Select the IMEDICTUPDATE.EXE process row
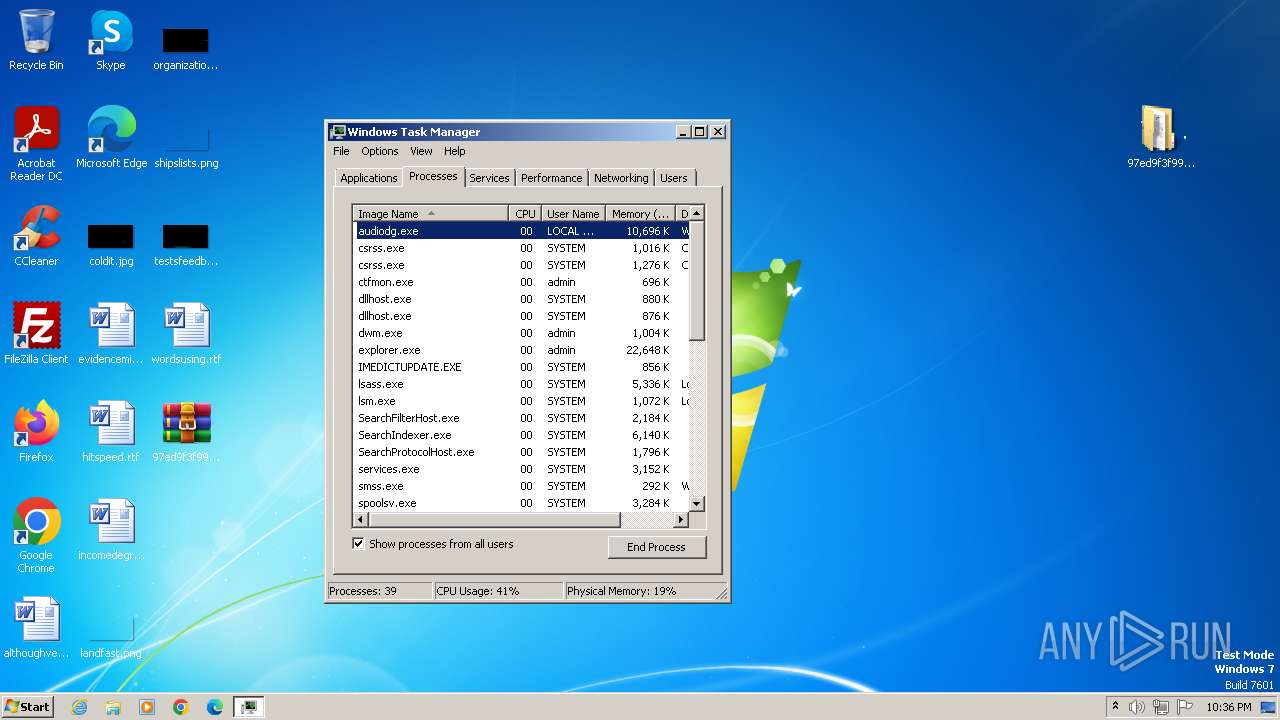 521,367
